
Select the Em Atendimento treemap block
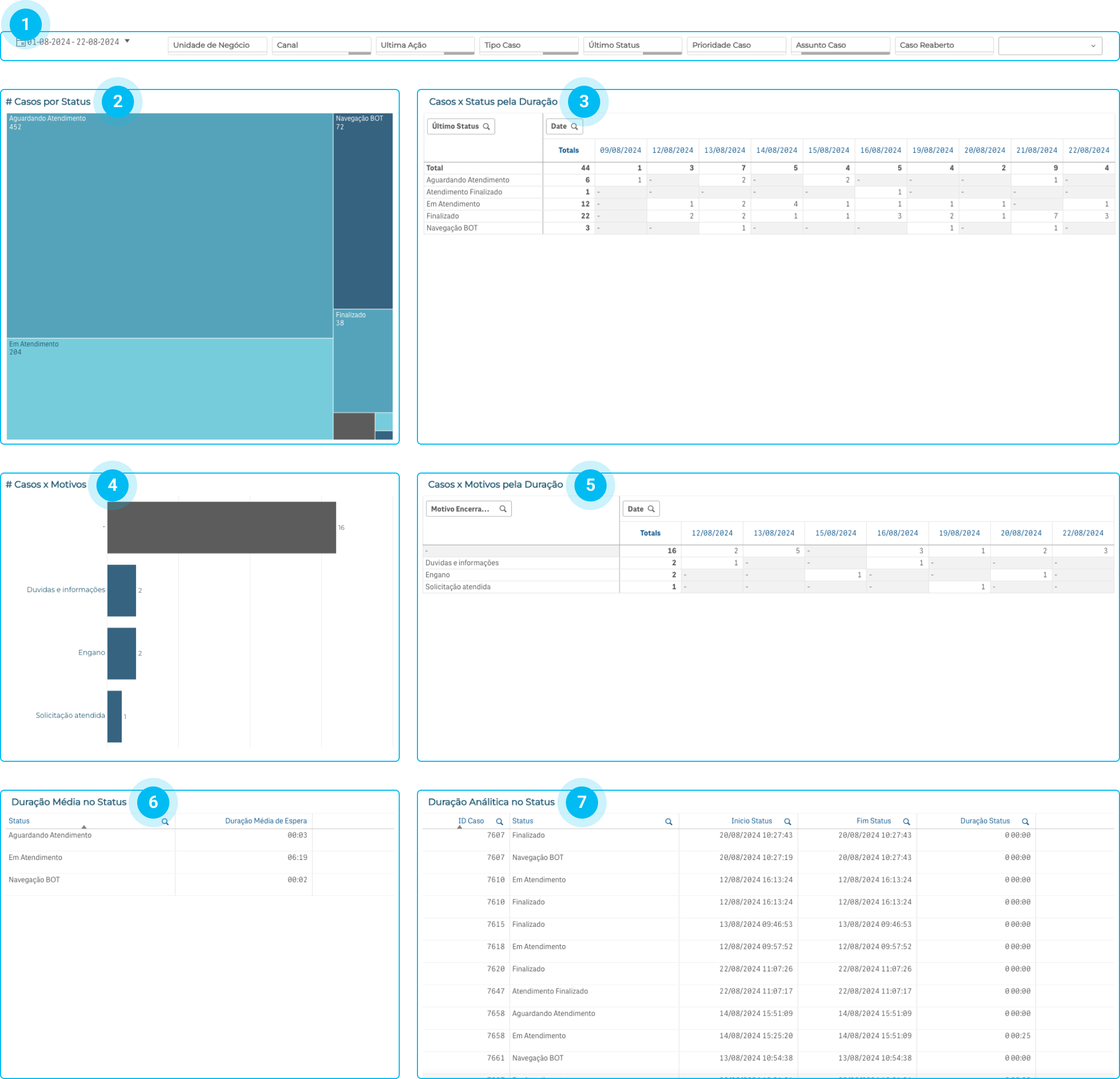170,389
